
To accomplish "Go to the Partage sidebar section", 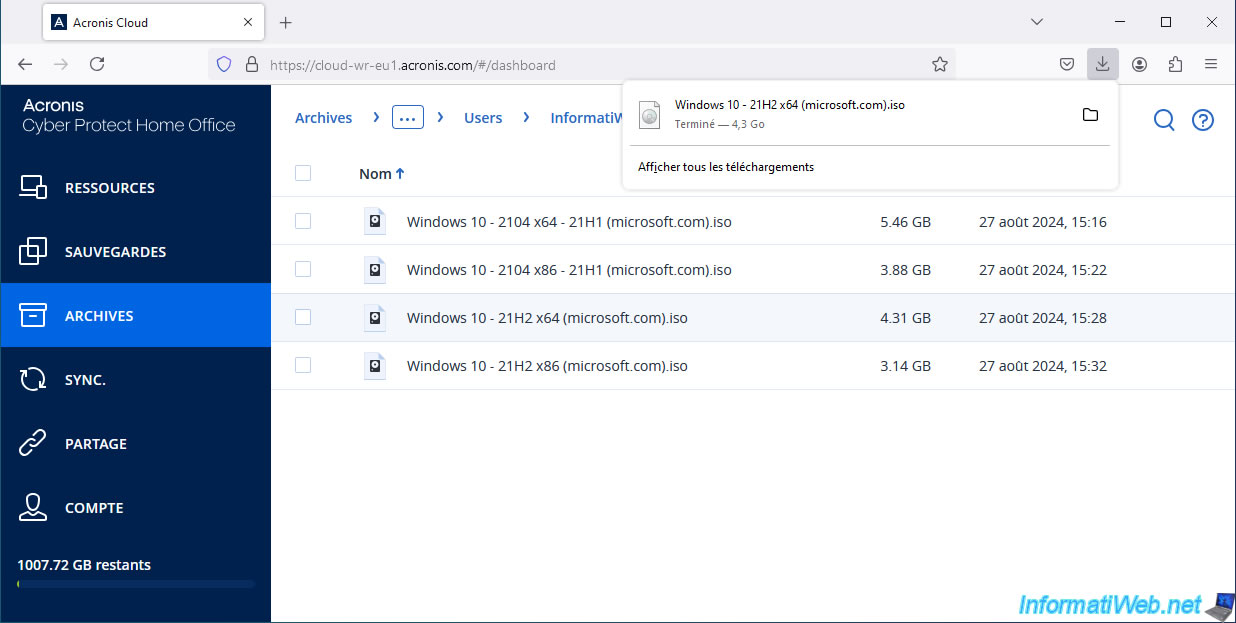I will point(96,444).
